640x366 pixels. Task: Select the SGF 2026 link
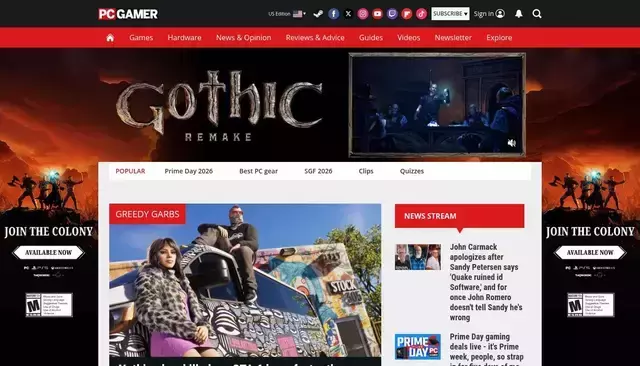[x=318, y=171]
